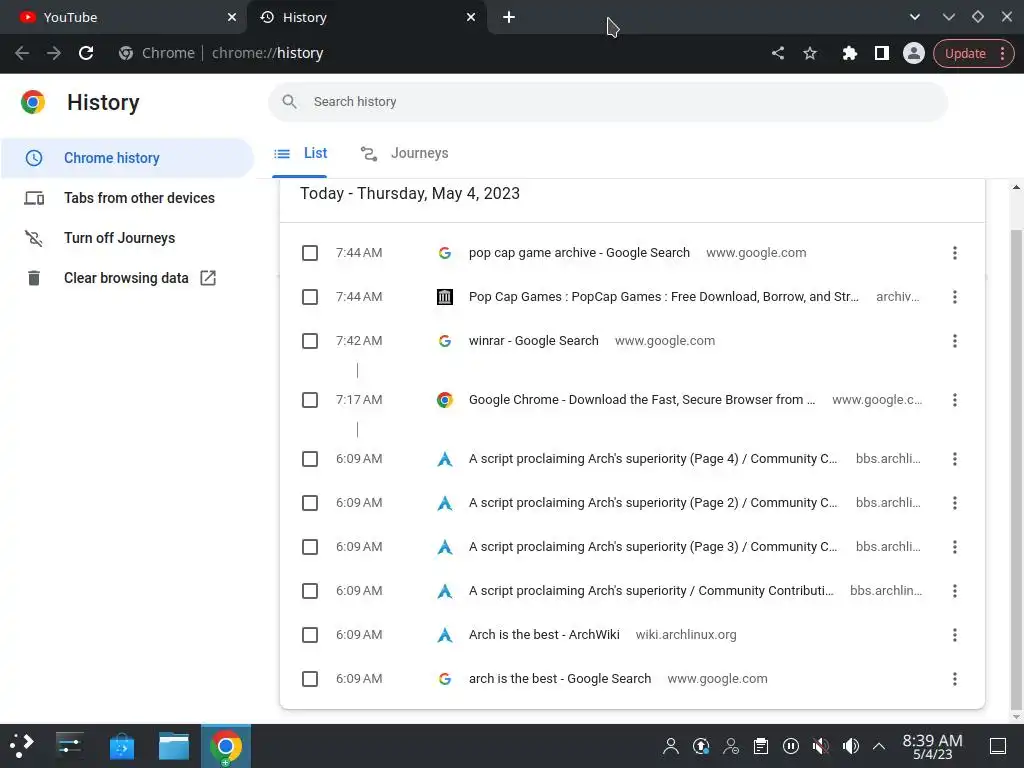Screen dimensions: 1024x768
Task: Open actions menu for pop cap game archive
Action: click(x=954, y=253)
